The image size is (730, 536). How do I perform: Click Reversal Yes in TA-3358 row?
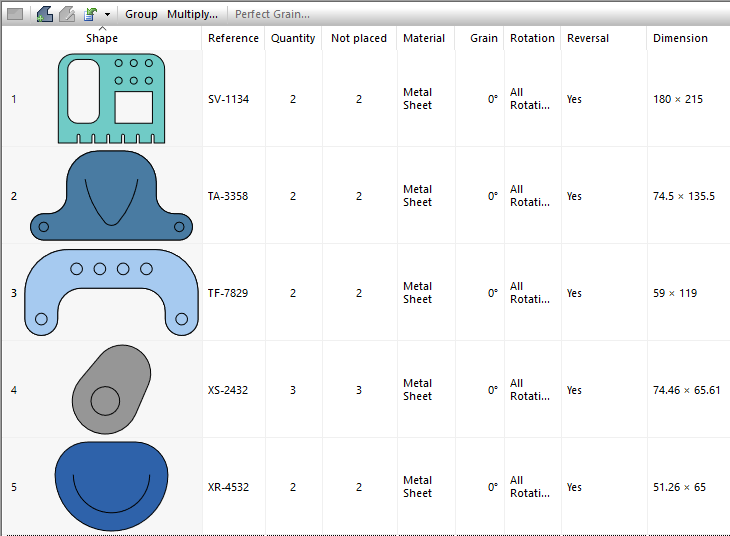point(574,196)
